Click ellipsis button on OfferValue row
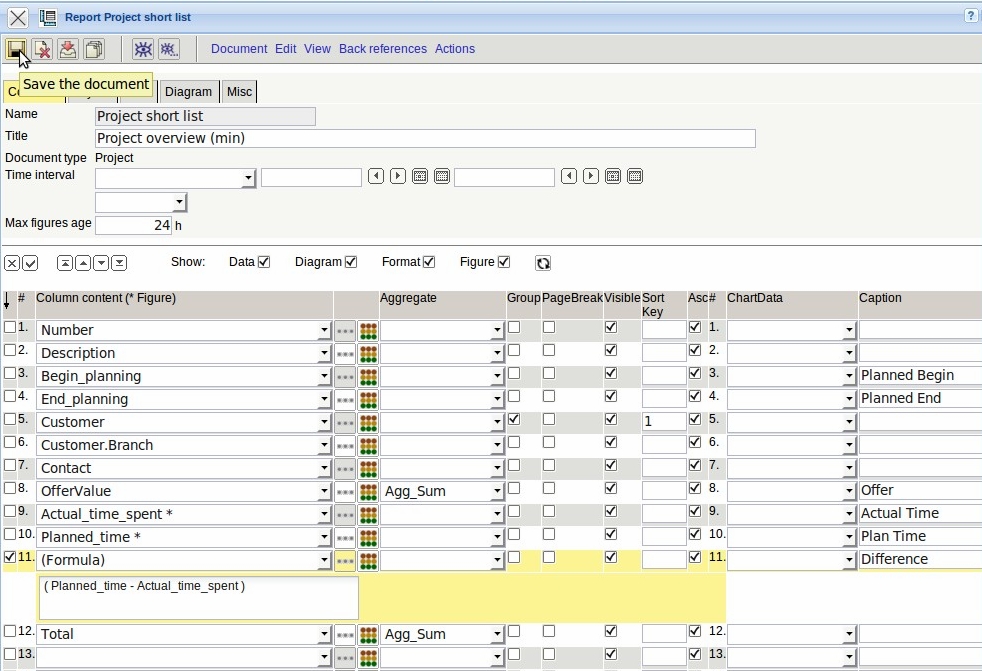 coord(345,491)
